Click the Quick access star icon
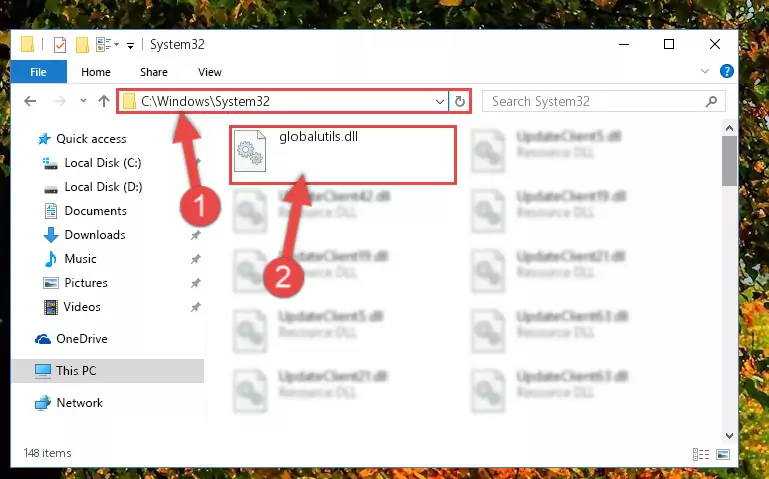769x479 pixels. click(44, 139)
